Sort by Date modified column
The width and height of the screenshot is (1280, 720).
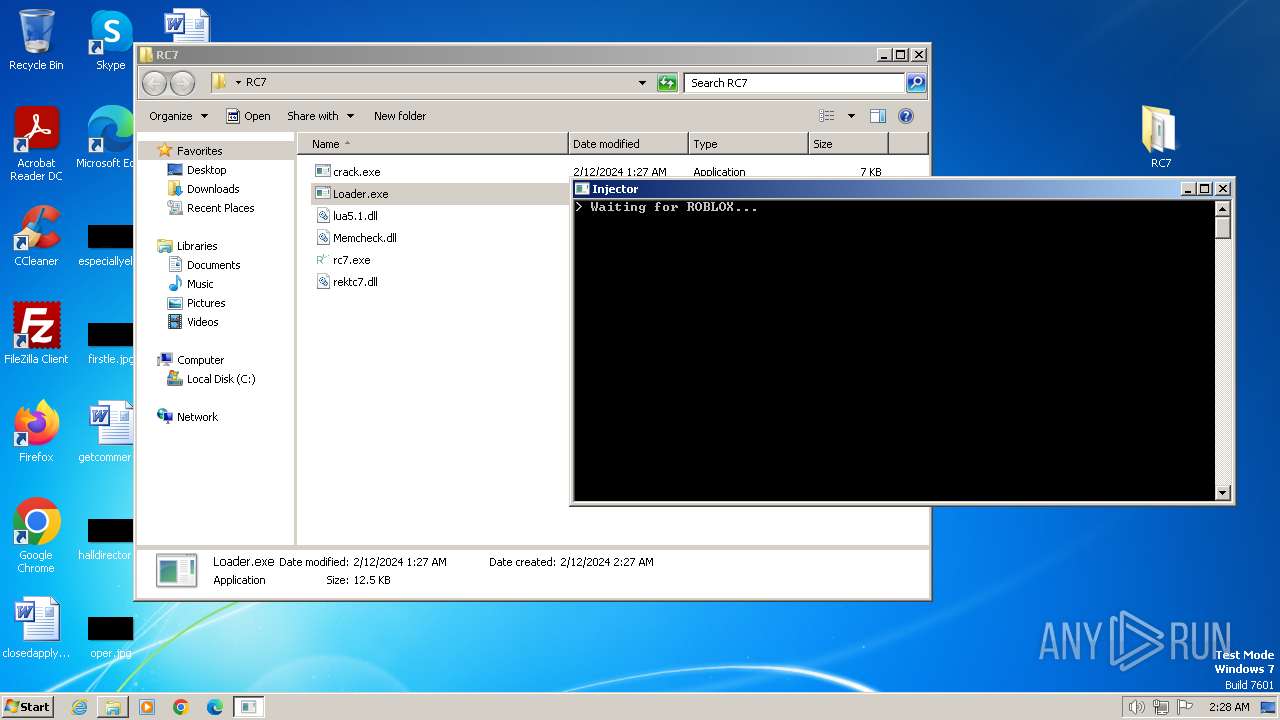(628, 144)
